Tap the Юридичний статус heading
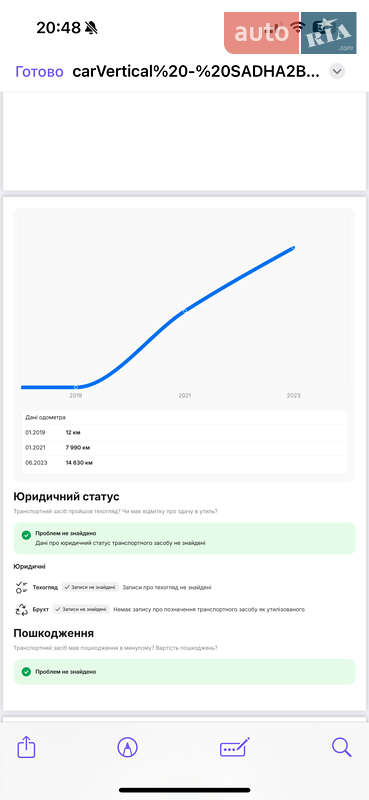This screenshot has height=800, width=369. click(x=66, y=496)
